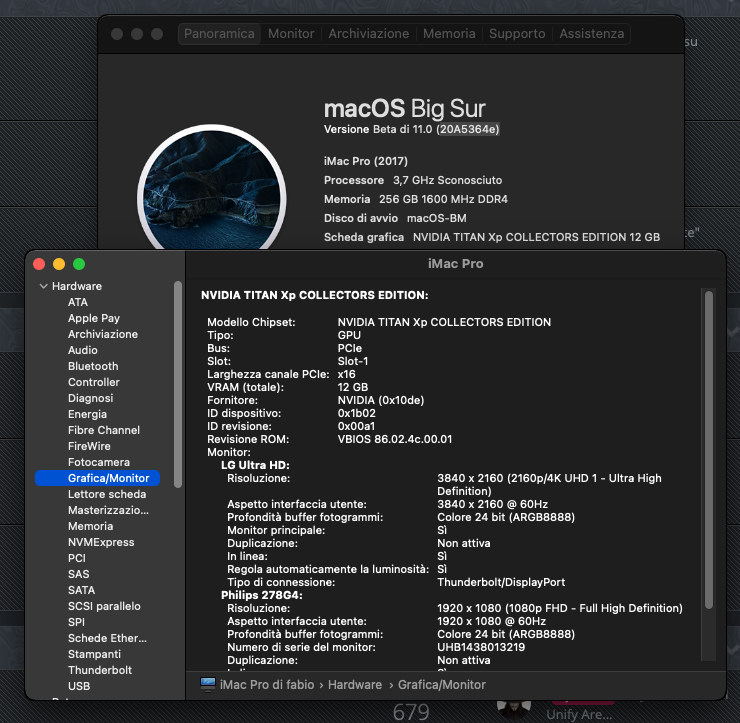Select NVMExpress in the sidebar

point(101,542)
